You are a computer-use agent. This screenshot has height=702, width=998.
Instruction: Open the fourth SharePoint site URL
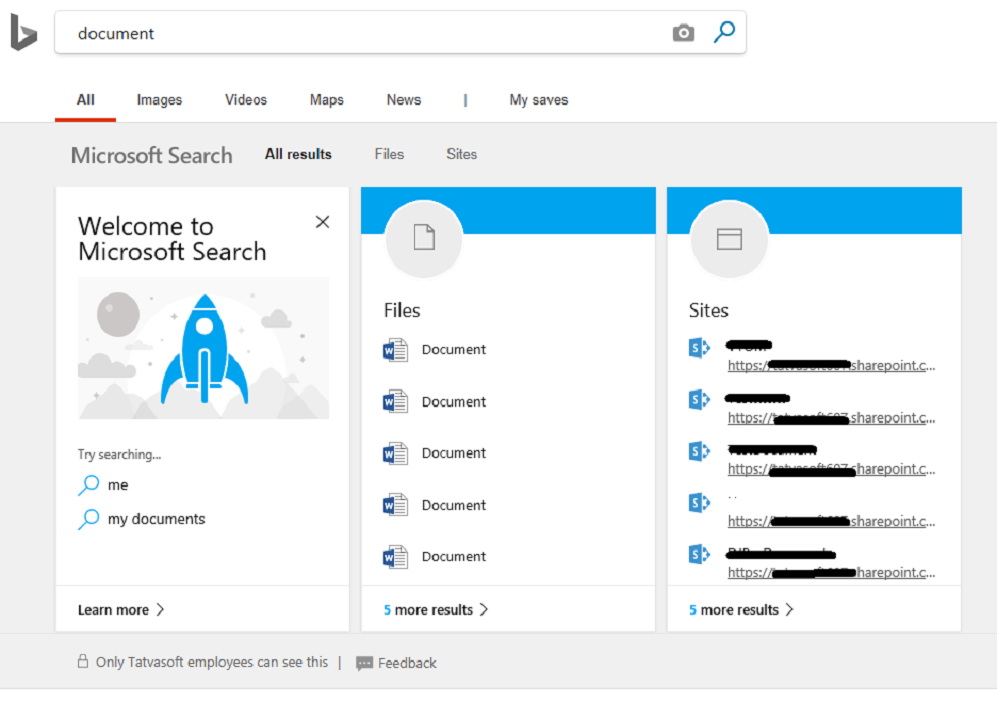(831, 521)
